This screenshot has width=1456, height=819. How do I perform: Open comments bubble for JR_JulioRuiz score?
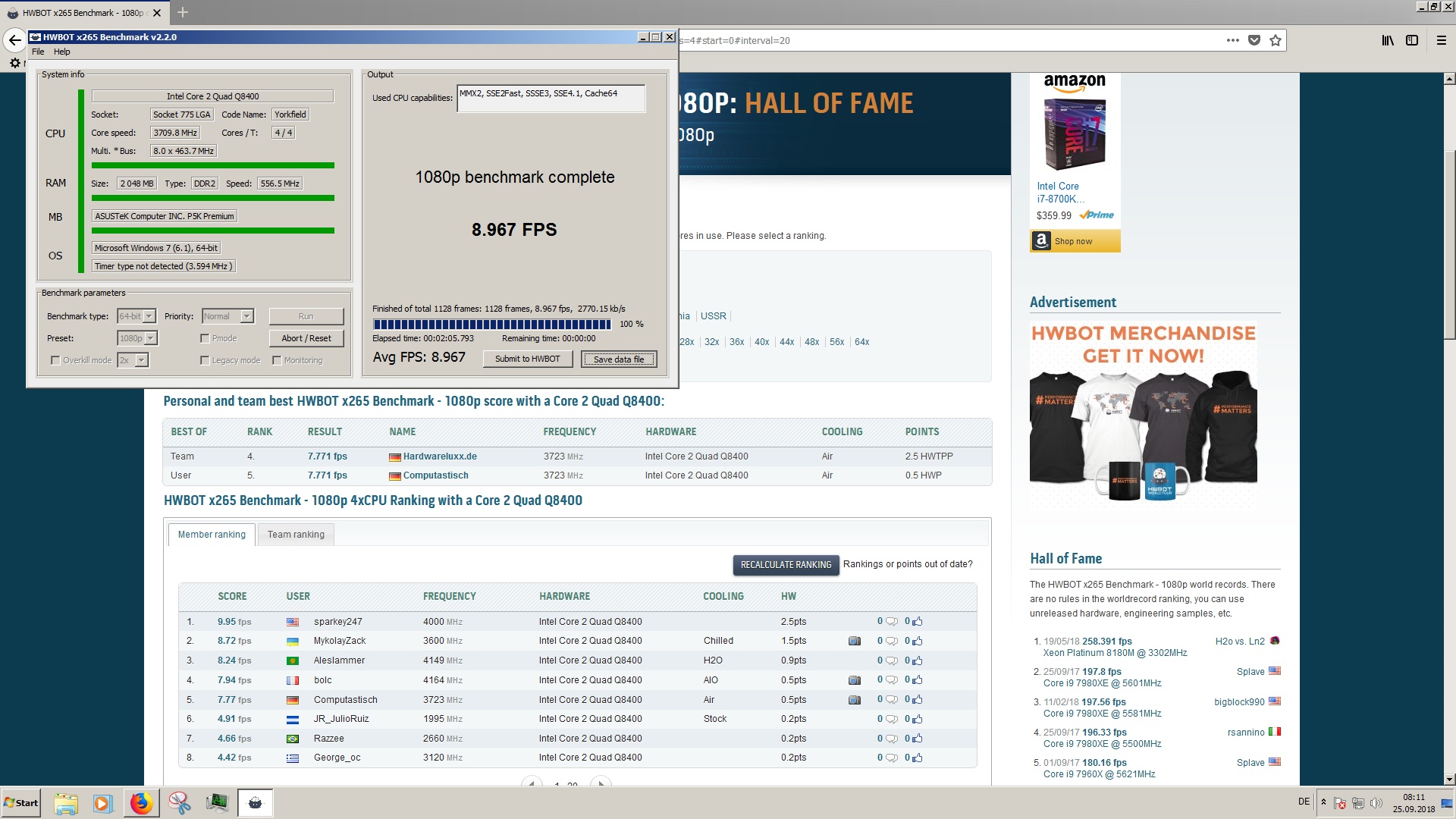pyautogui.click(x=891, y=719)
